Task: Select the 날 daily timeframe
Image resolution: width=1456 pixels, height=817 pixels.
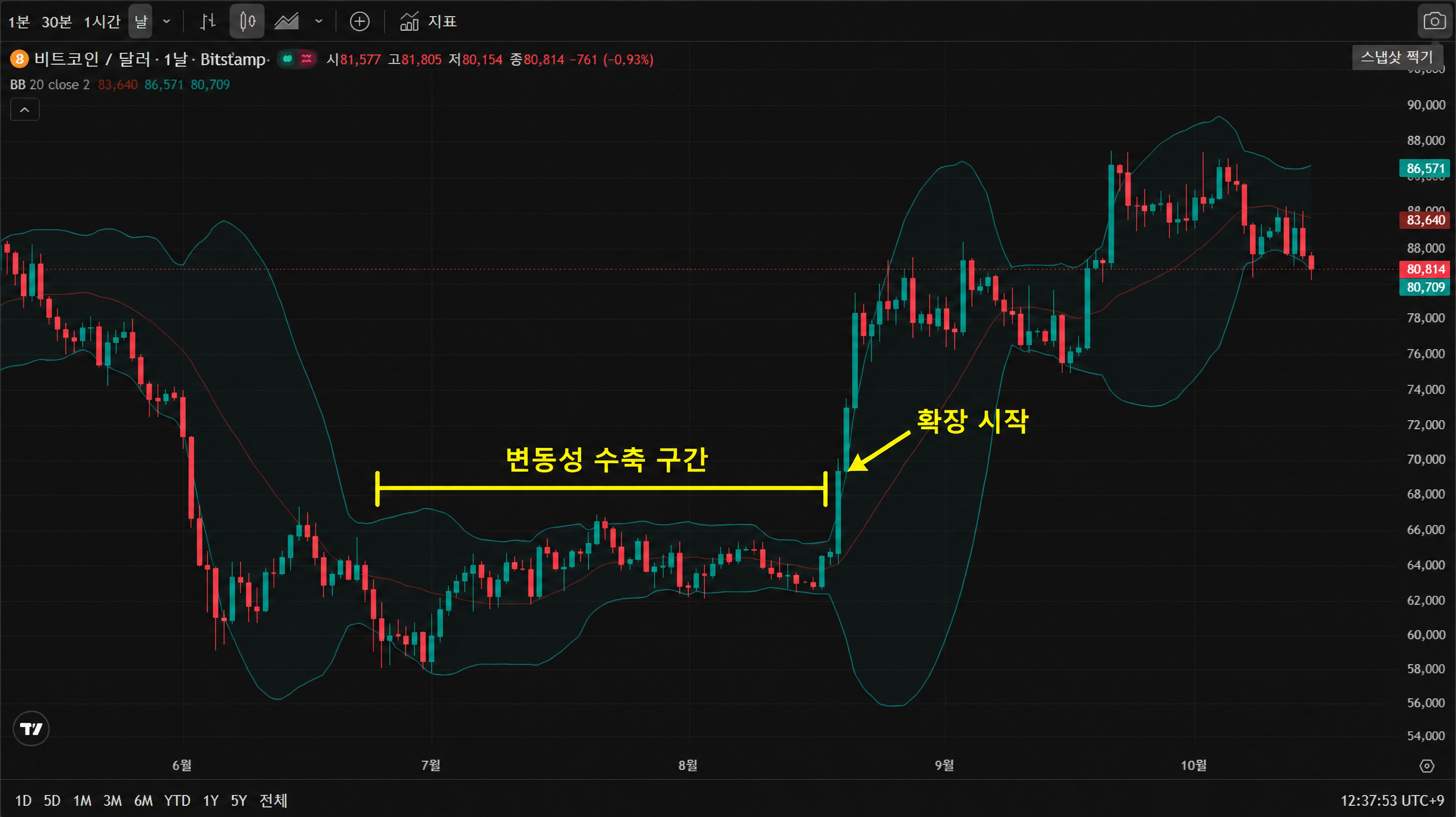Action: click(140, 21)
